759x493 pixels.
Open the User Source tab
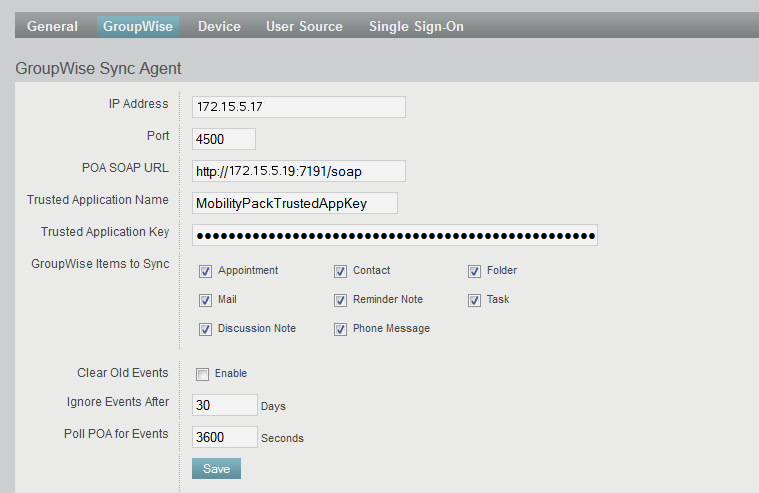click(304, 26)
